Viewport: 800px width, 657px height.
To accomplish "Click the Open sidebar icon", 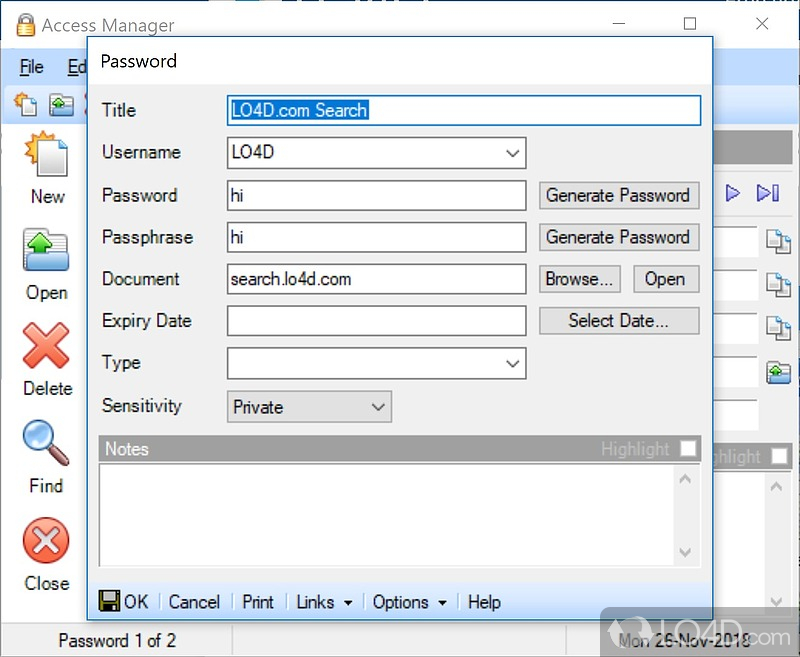I will point(45,250).
